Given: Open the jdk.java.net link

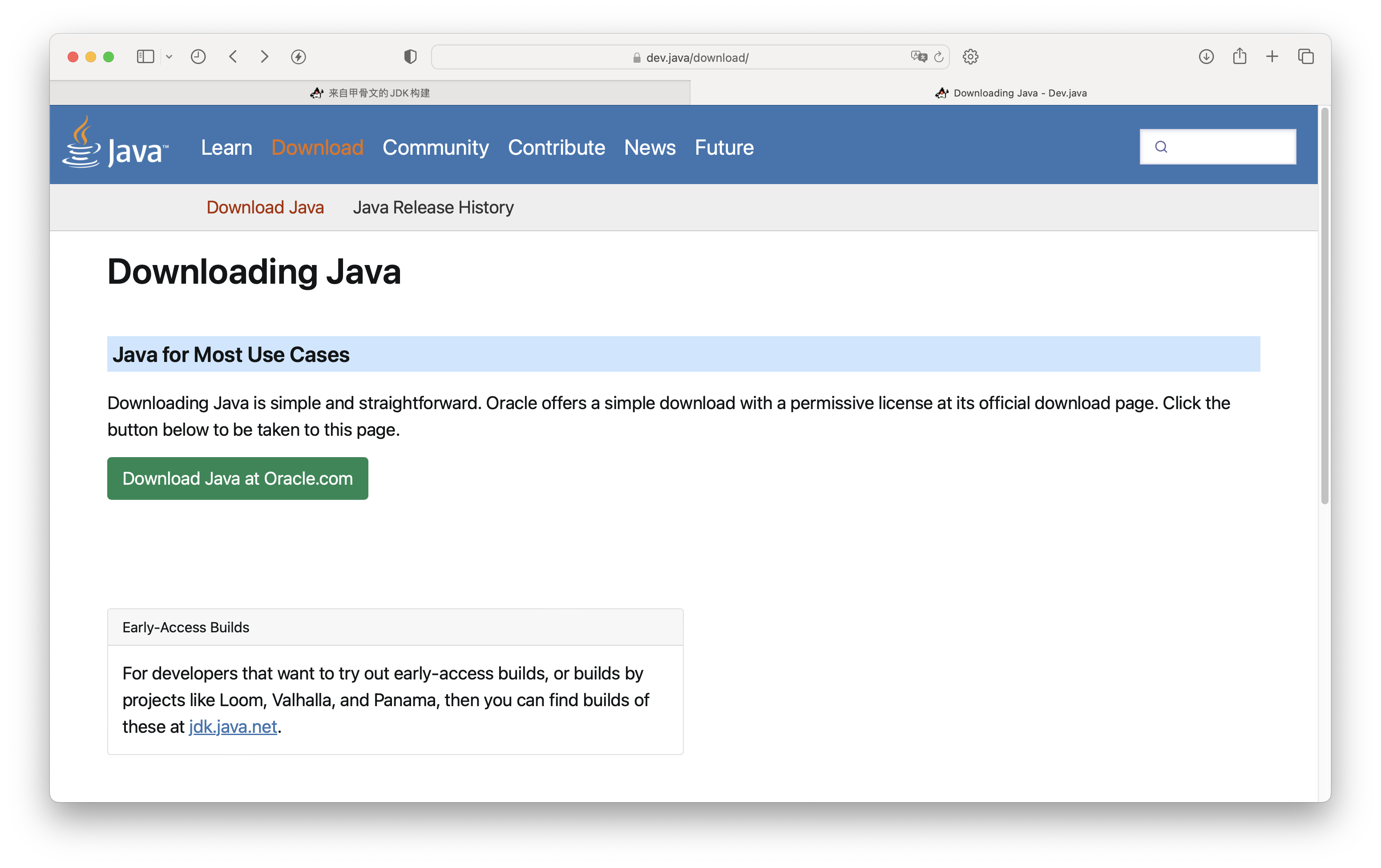Looking at the screenshot, I should pos(232,726).
